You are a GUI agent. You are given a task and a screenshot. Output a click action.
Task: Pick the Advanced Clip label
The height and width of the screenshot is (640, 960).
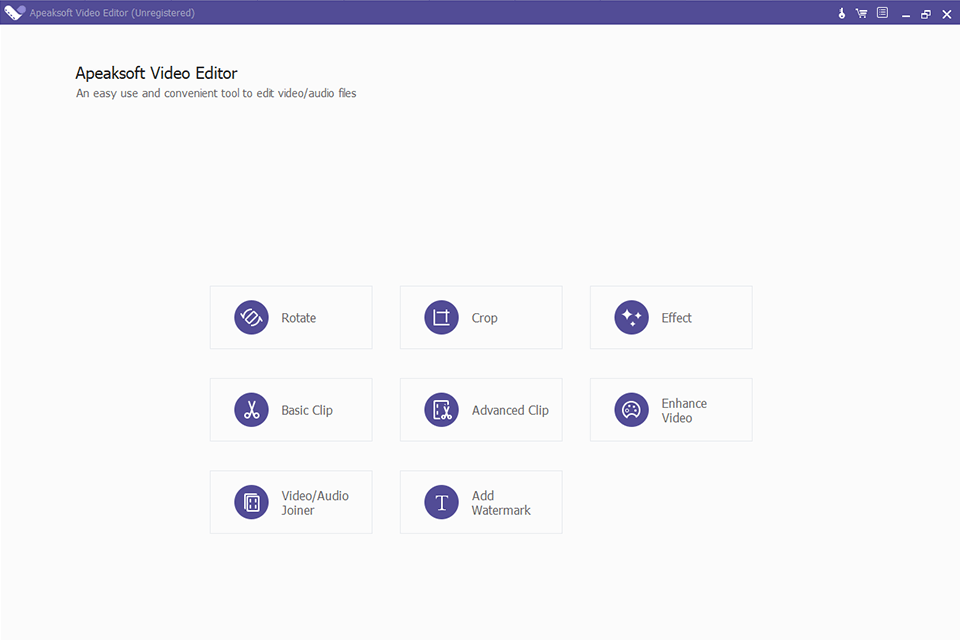click(x=510, y=410)
